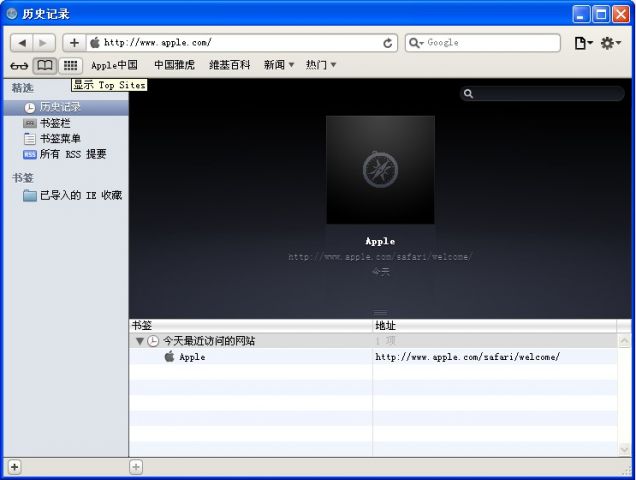Click the Google search field
The width and height of the screenshot is (636, 480).
click(x=490, y=43)
